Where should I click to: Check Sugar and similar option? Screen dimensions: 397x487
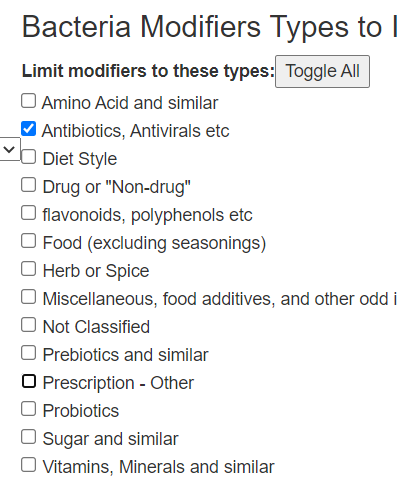coord(29,437)
